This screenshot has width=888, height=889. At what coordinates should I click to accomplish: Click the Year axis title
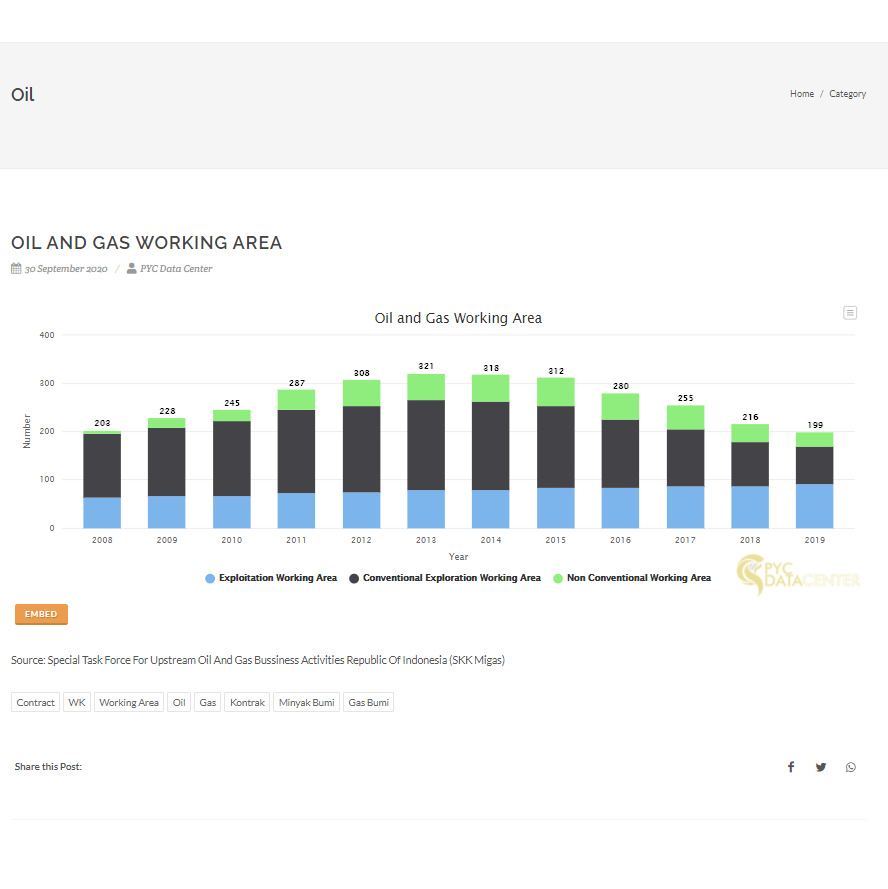[x=458, y=557]
